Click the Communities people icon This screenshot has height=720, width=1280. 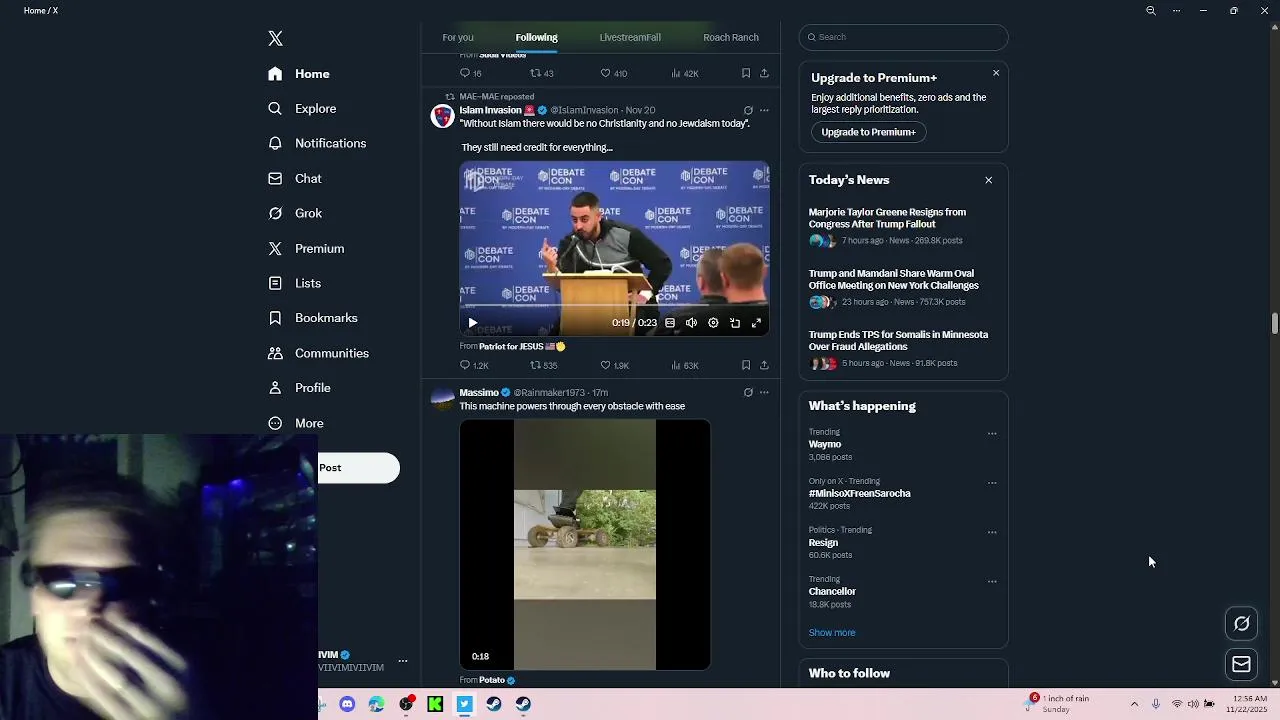pos(275,353)
